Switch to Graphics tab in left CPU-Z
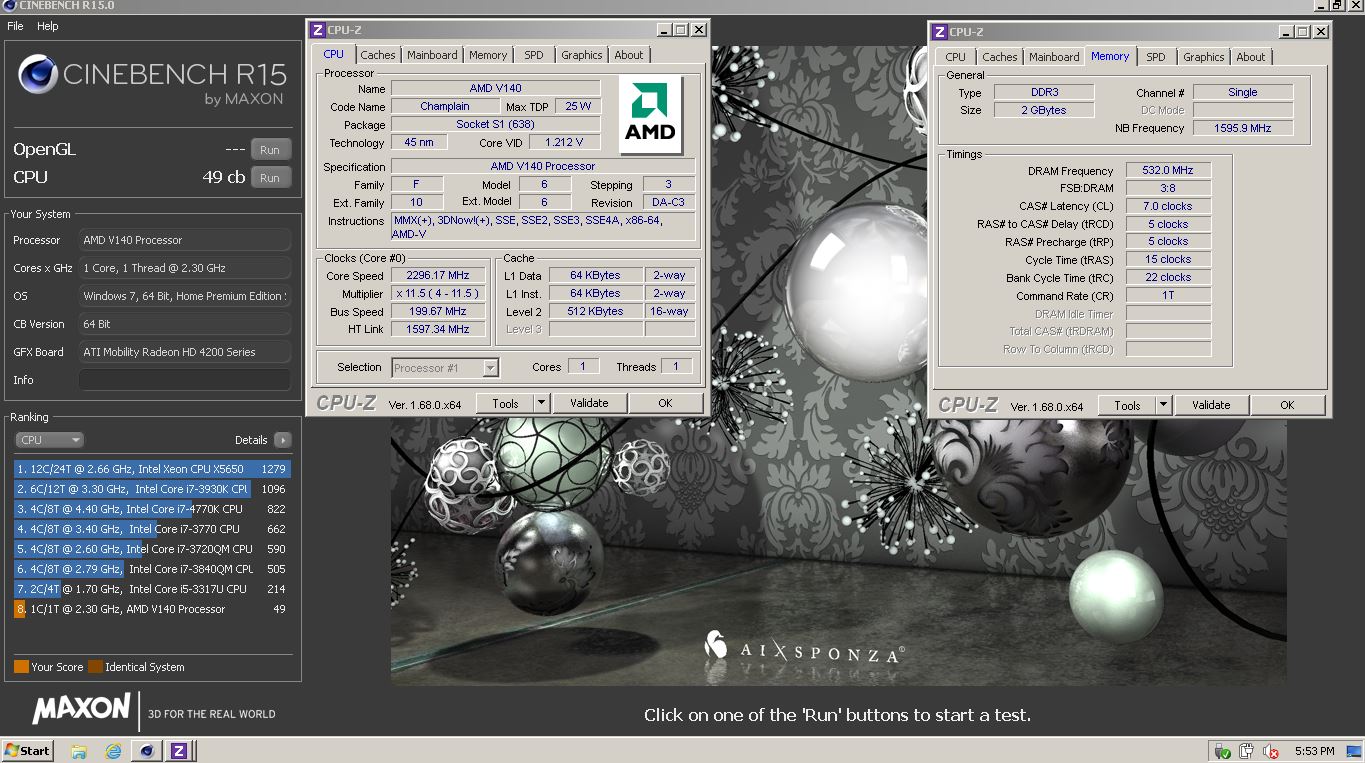 tap(581, 55)
